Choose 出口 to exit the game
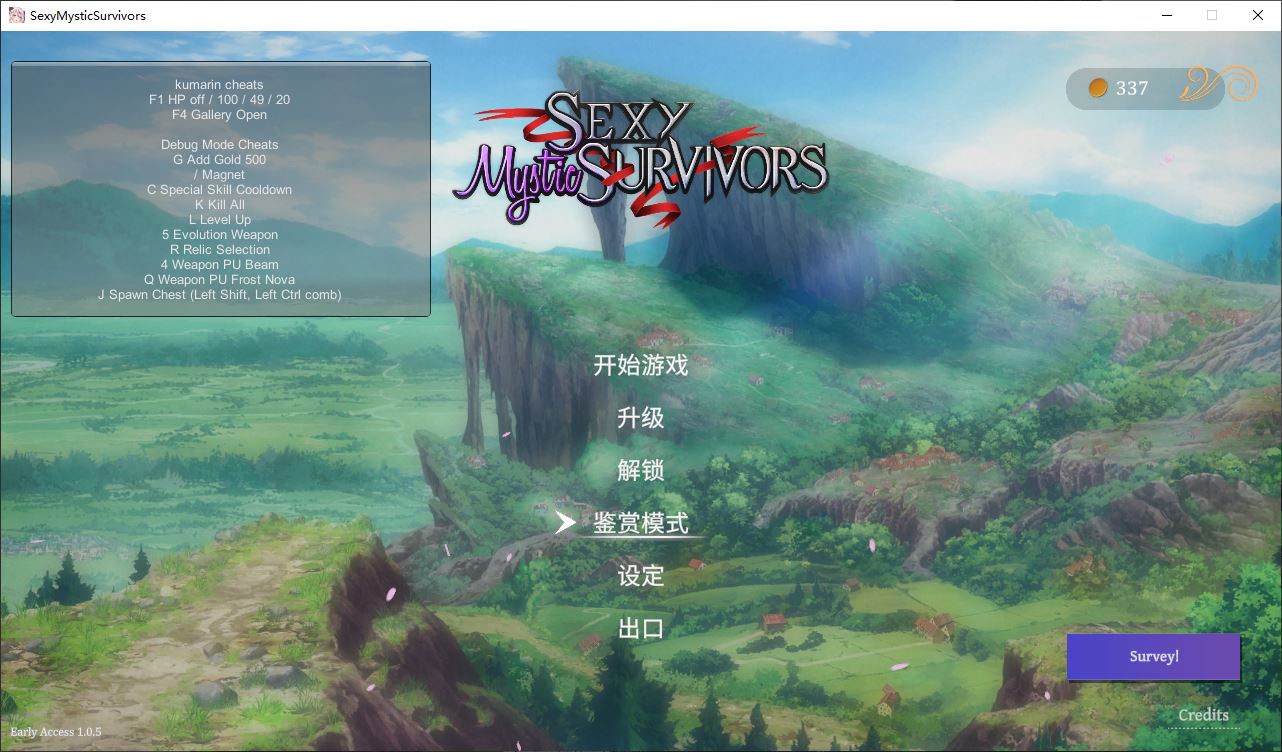Image resolution: width=1282 pixels, height=752 pixels. (641, 629)
